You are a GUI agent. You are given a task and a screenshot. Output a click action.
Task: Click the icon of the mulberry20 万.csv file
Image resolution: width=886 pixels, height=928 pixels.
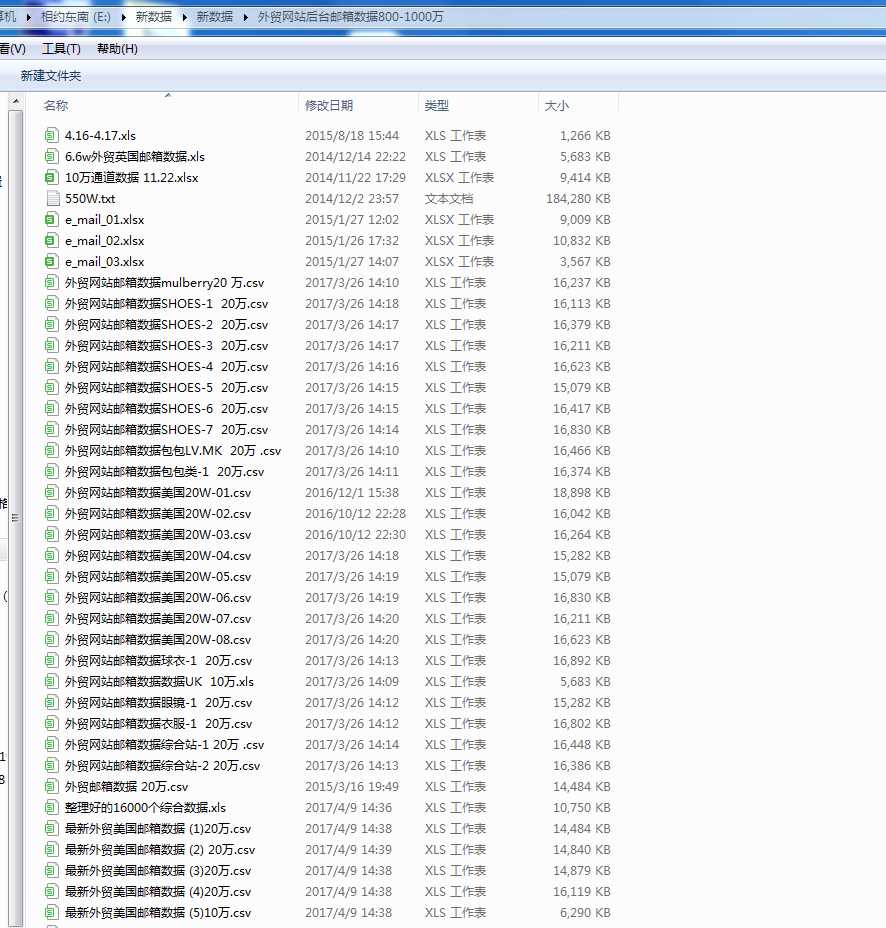(51, 282)
